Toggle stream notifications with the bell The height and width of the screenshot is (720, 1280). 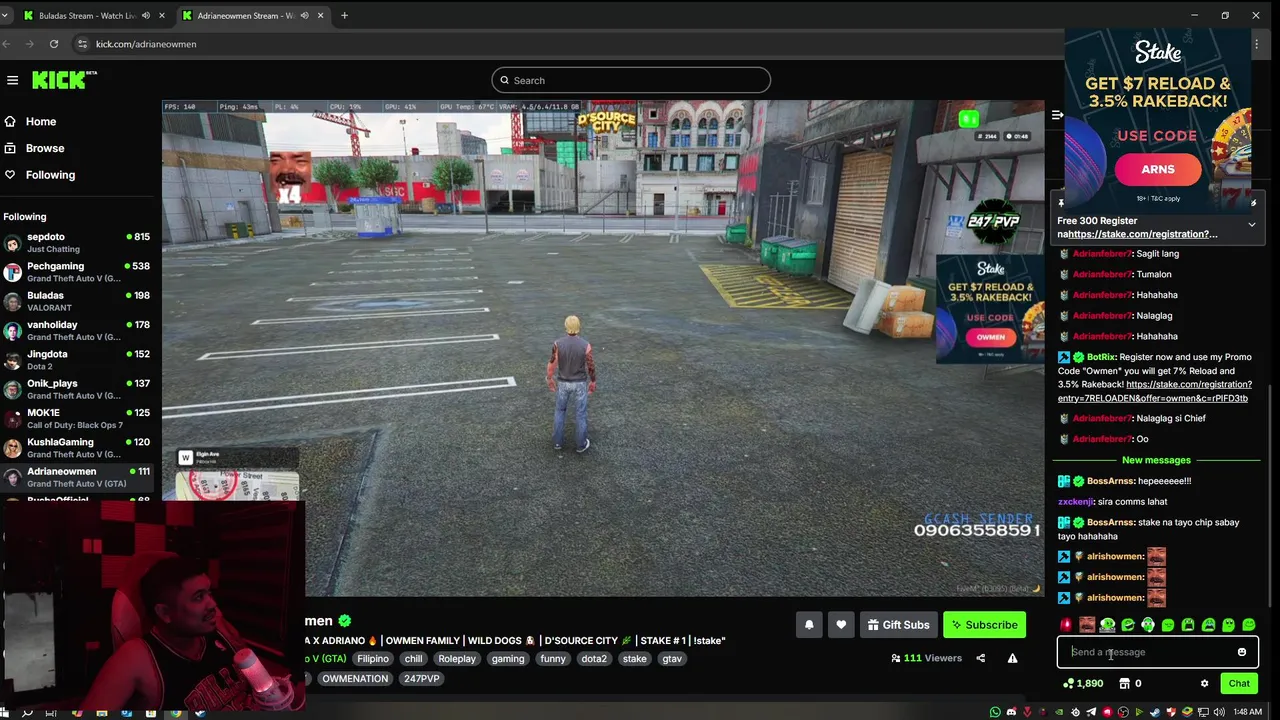pyautogui.click(x=809, y=625)
